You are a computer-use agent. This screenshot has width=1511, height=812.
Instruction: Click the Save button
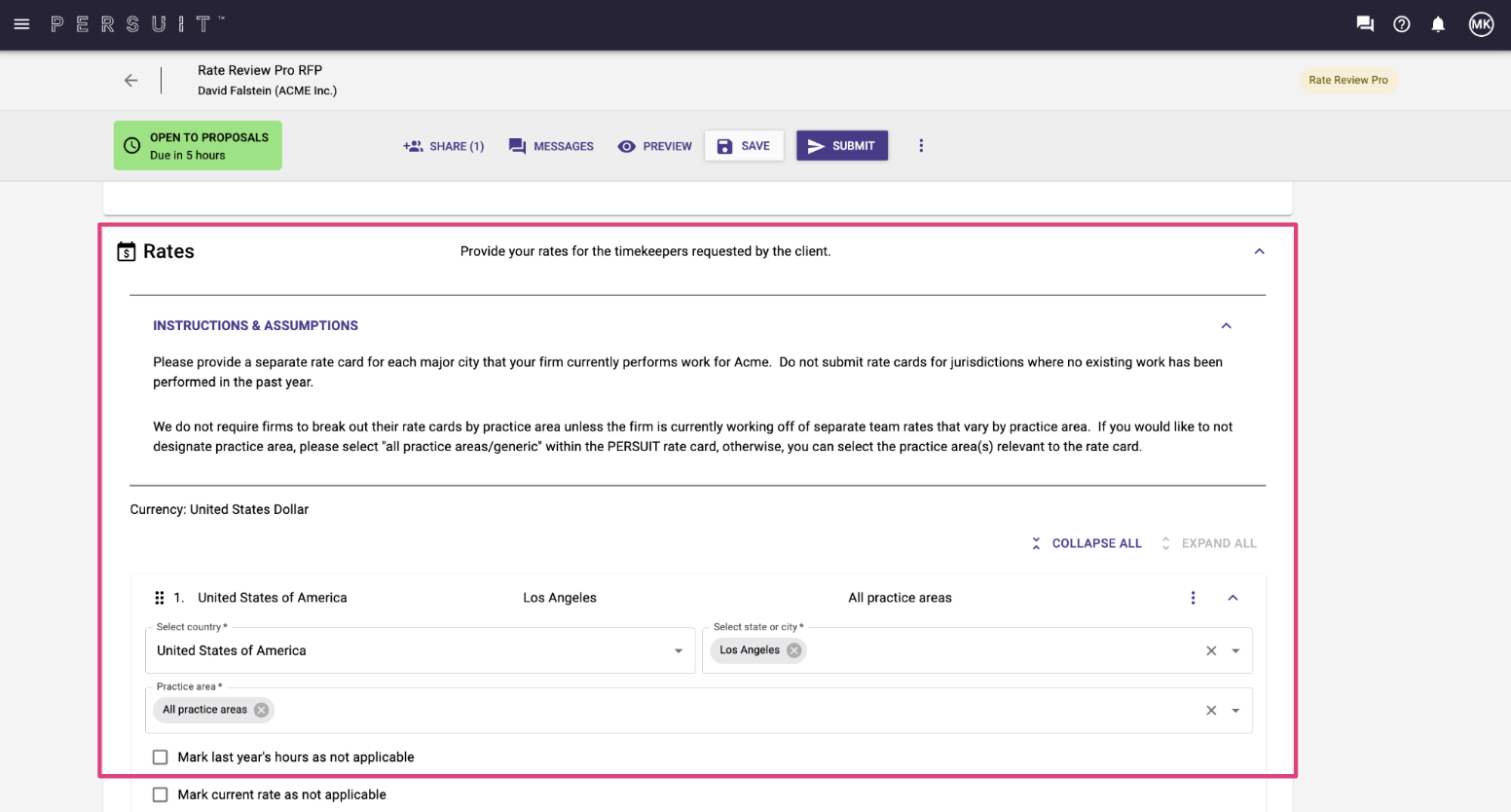(744, 146)
